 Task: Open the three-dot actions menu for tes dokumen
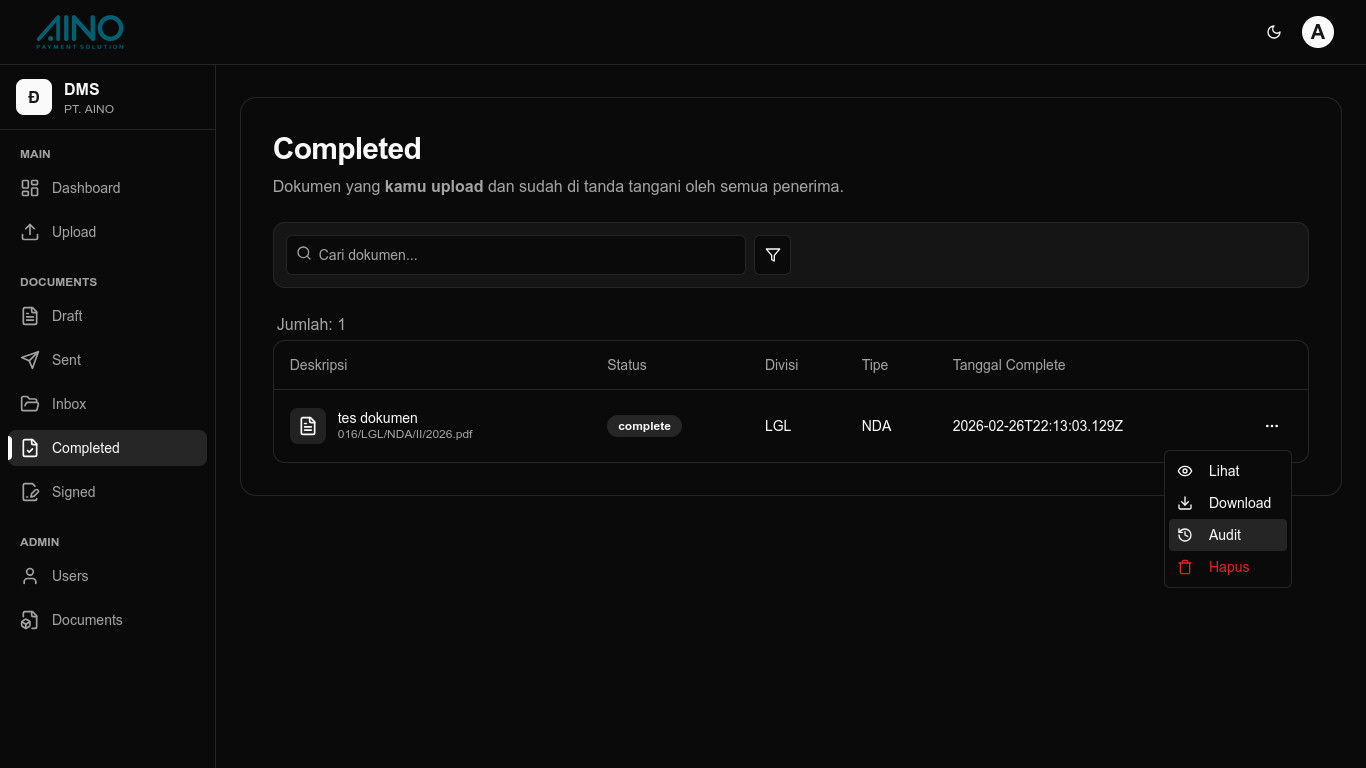[x=1272, y=426]
